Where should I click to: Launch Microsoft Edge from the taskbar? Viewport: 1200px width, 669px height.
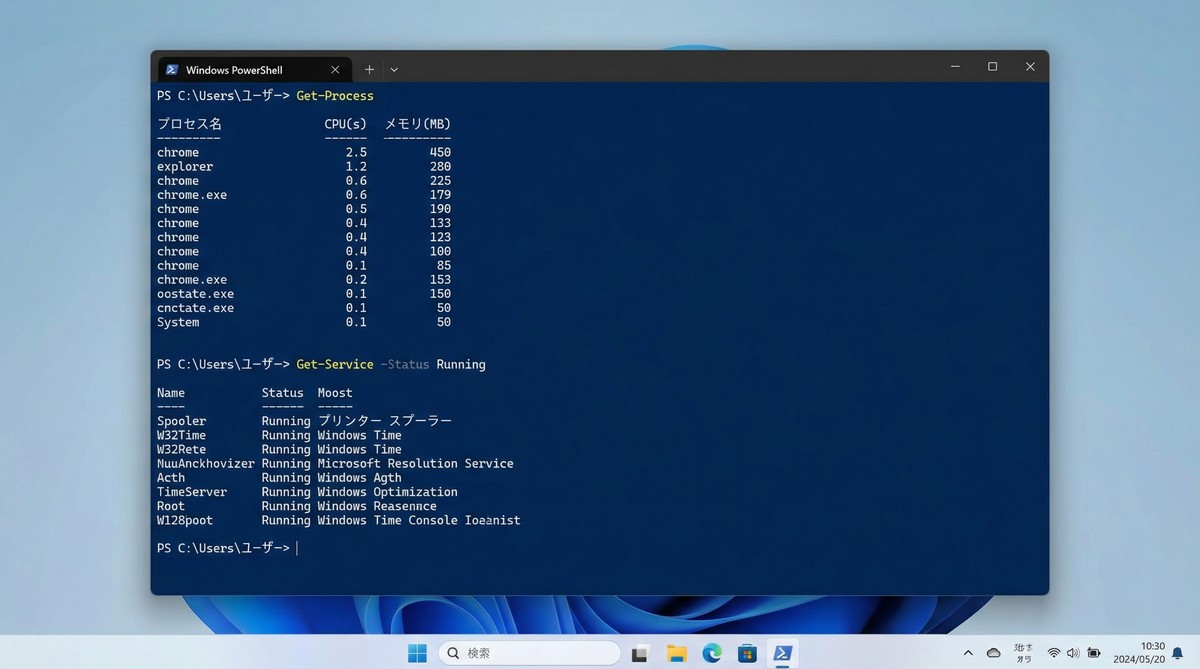(712, 653)
